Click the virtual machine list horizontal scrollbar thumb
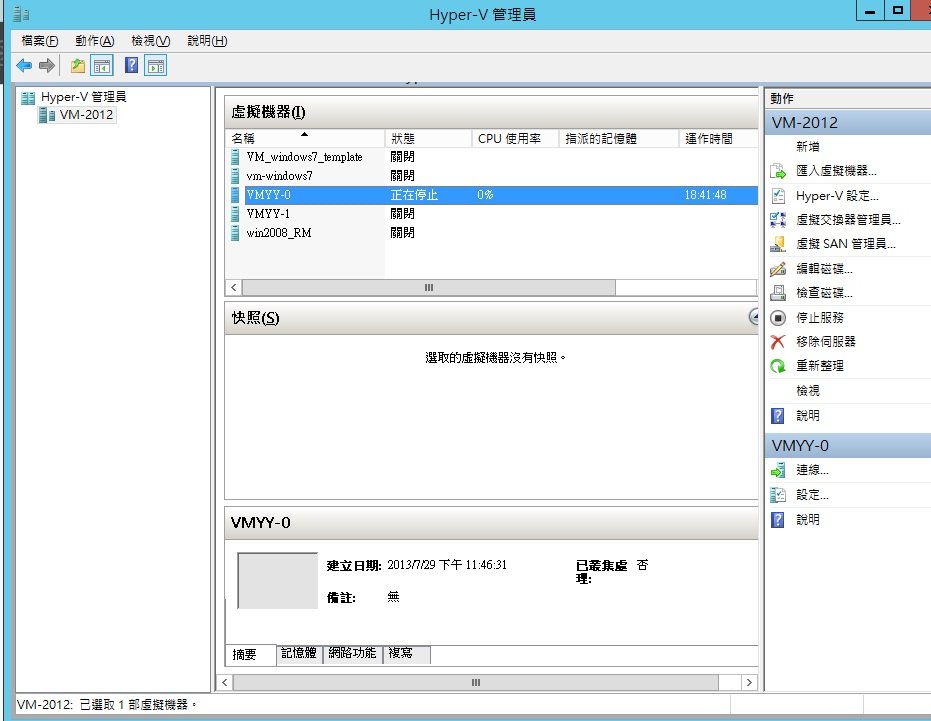Viewport: 931px width, 721px height. coord(429,287)
